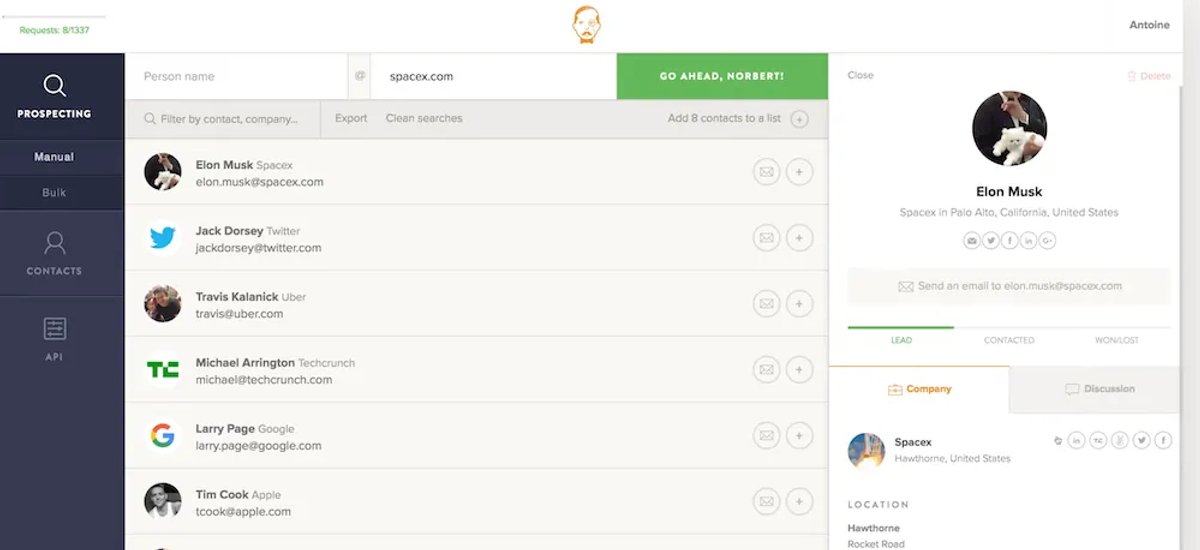Select larry.page@google.com email text
Image resolution: width=1200 pixels, height=550 pixels.
click(x=258, y=446)
